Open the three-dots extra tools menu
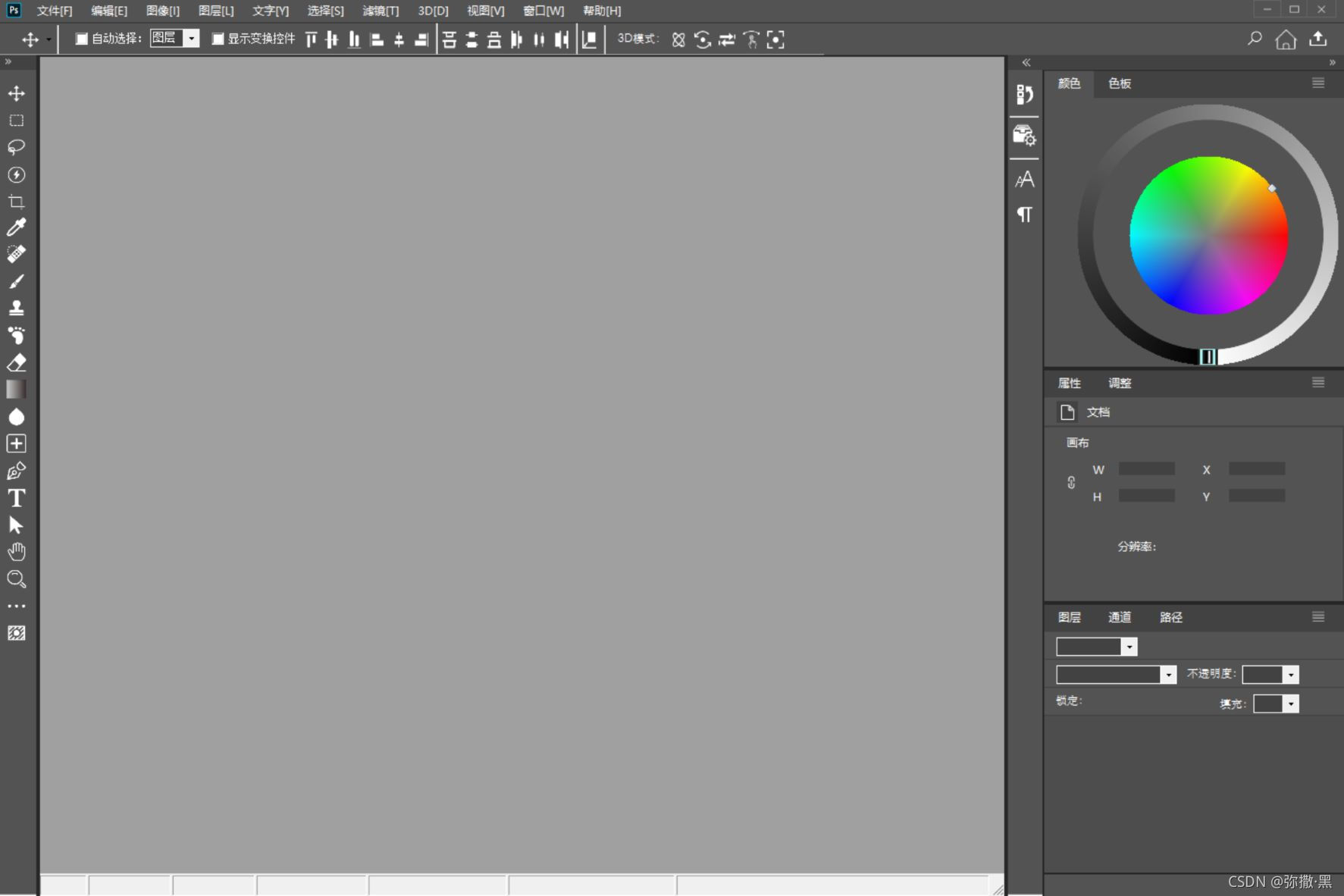This screenshot has width=1344, height=896. click(16, 606)
